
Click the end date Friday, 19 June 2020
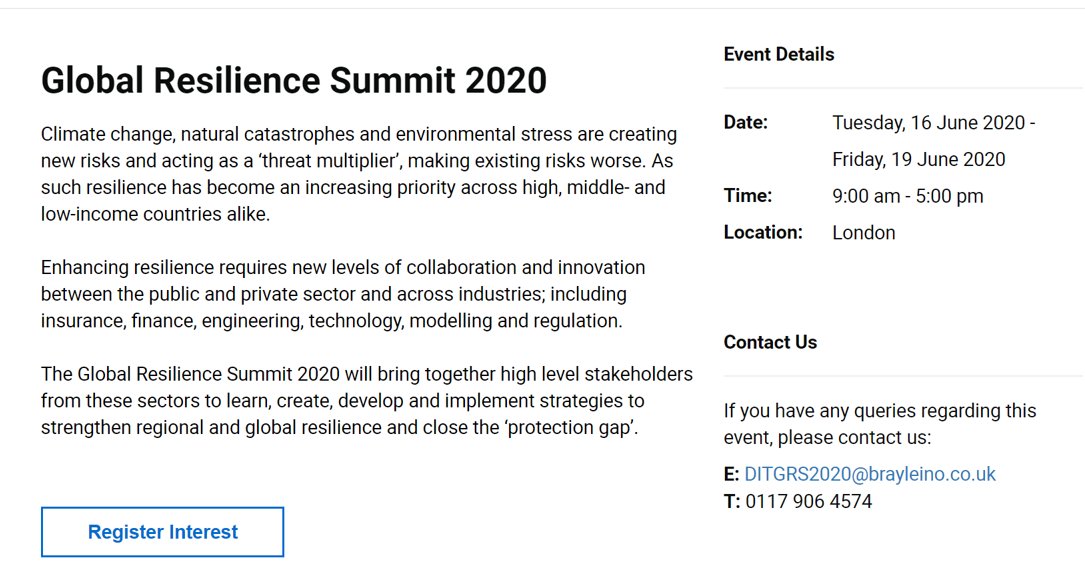coord(919,159)
